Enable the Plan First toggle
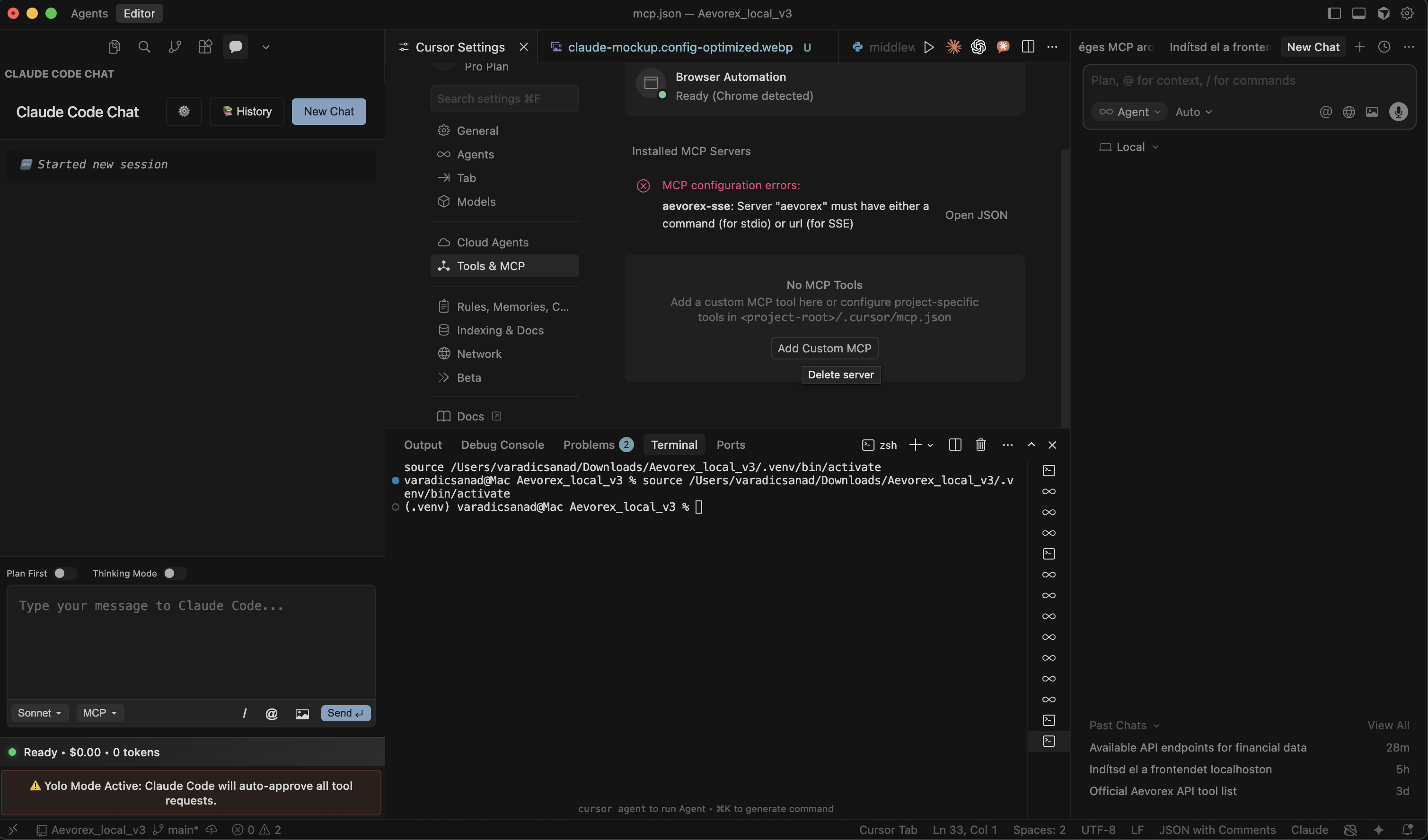This screenshot has width=1428, height=840. coord(65,573)
